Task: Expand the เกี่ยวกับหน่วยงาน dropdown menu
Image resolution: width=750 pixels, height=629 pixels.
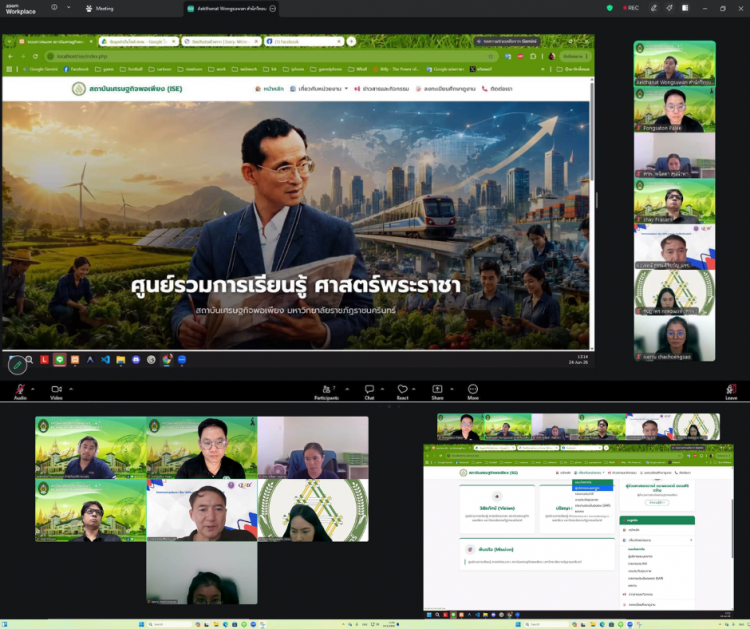Action: point(319,89)
